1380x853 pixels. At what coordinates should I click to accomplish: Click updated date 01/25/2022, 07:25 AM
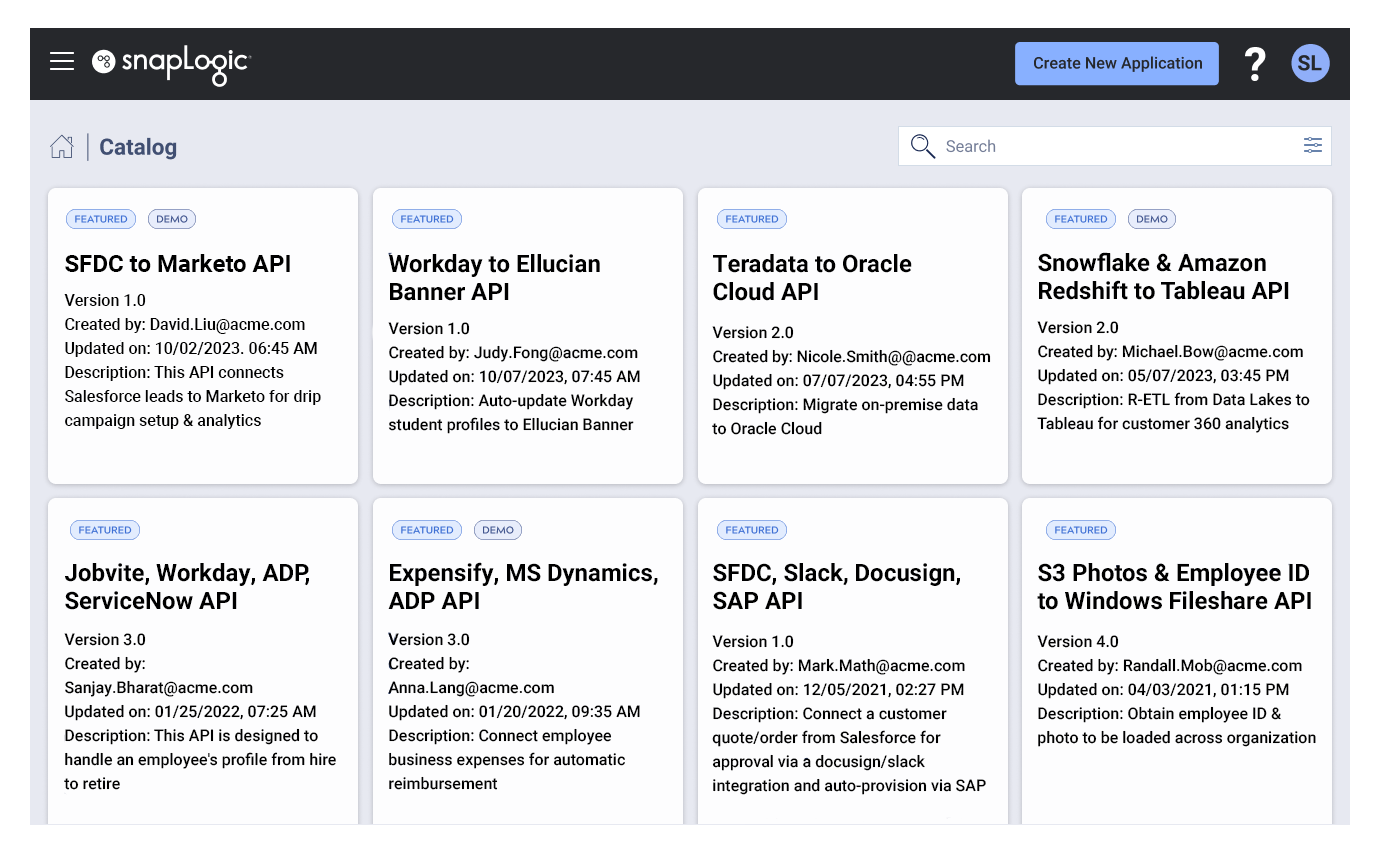235,711
